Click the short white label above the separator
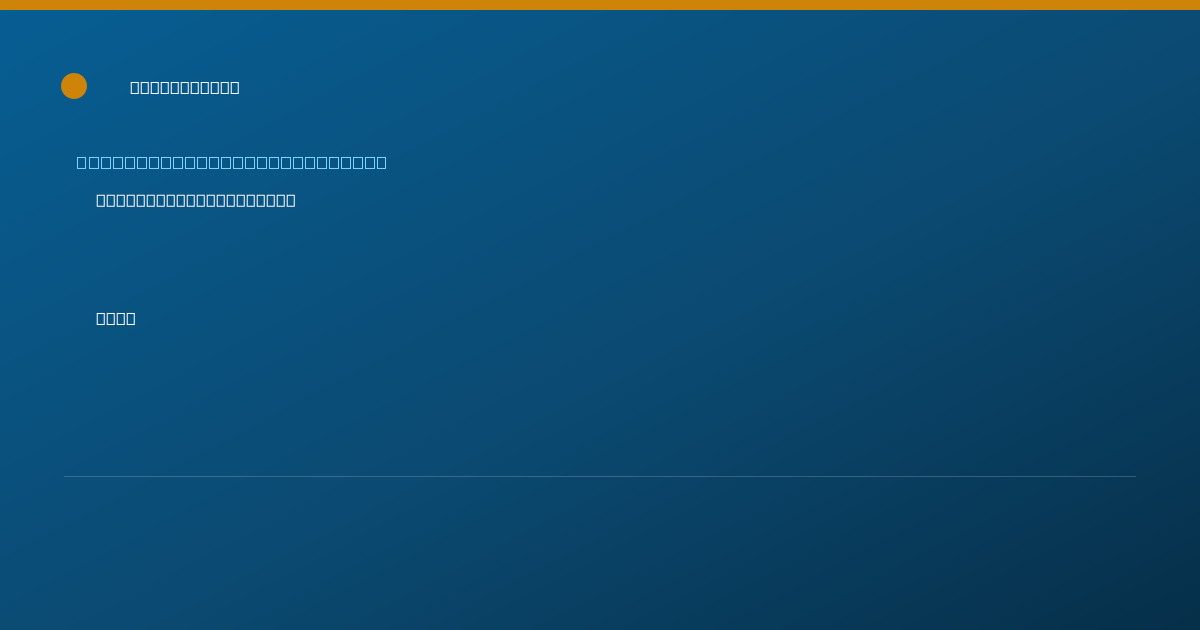Image resolution: width=1200 pixels, height=630 pixels. point(116,318)
